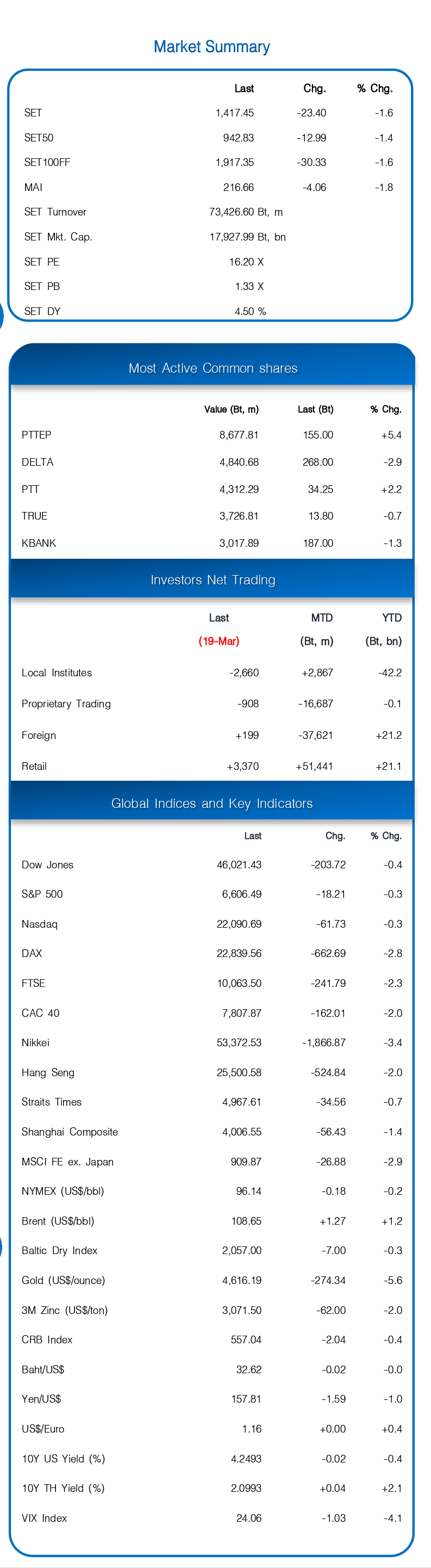Click the red 19-Mar date label
Viewport: 431px width, 1568px height.
click(219, 641)
